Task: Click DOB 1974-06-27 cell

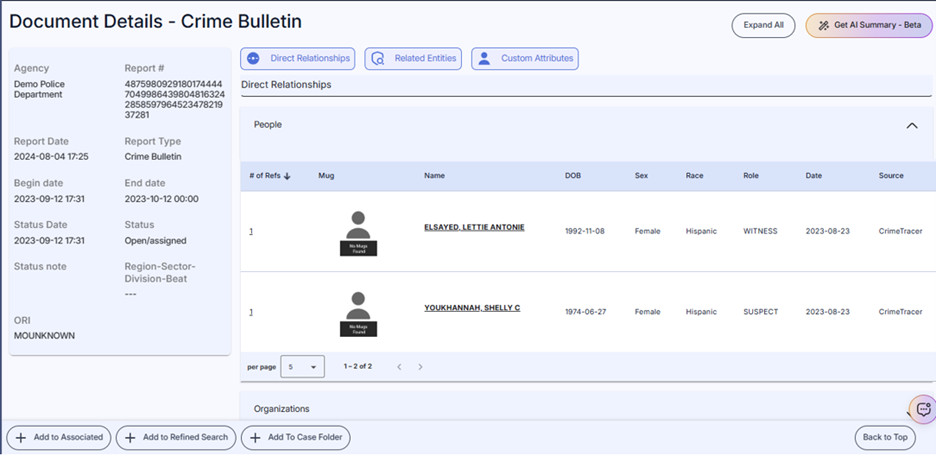Action: pos(584,312)
